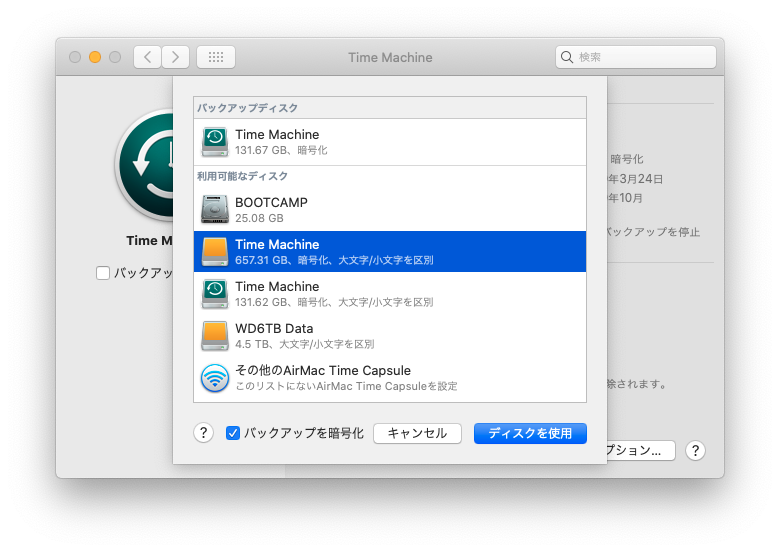Click the 131.67 GB、暗号化 subtitle text
This screenshot has width=780, height=552.
point(281,150)
